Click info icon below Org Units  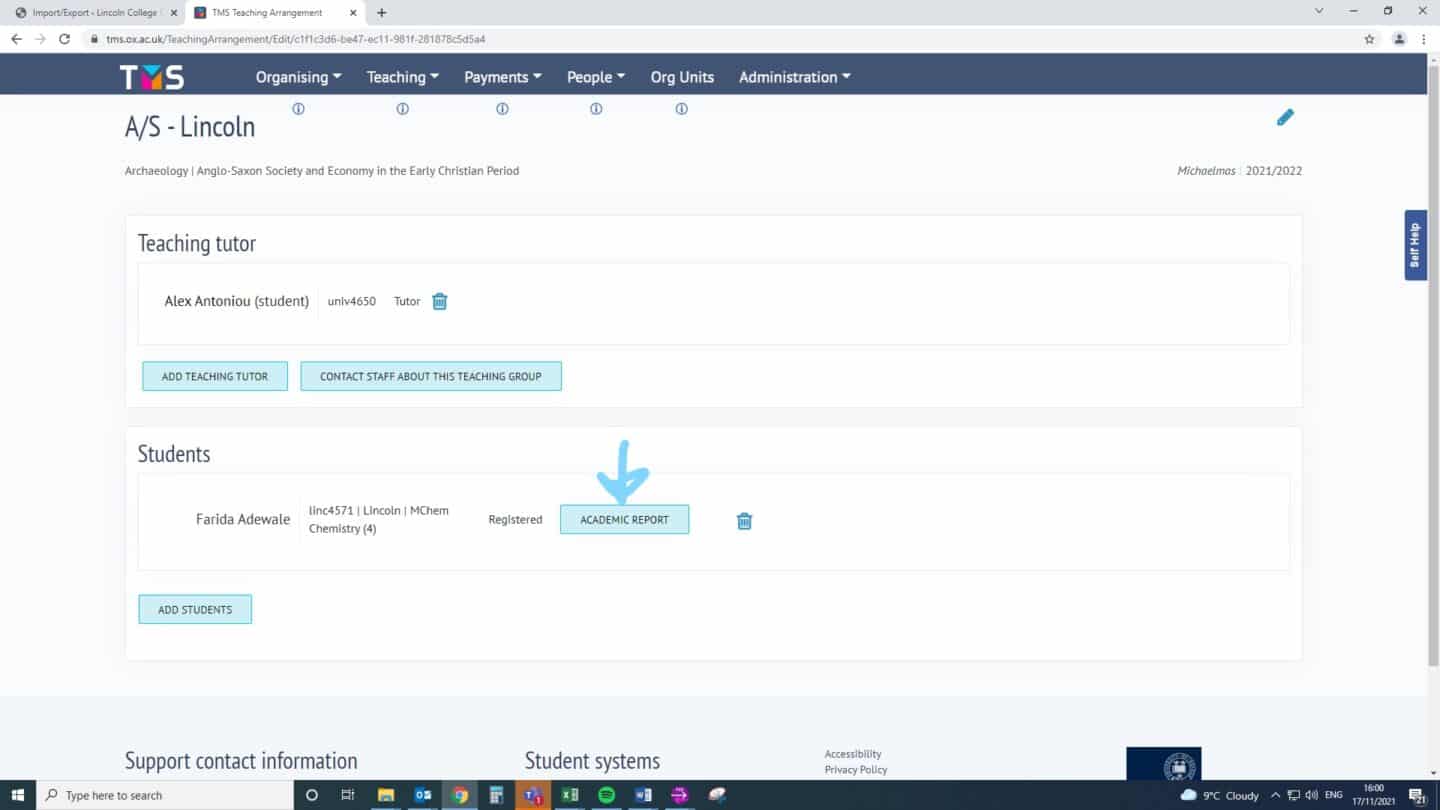[681, 109]
